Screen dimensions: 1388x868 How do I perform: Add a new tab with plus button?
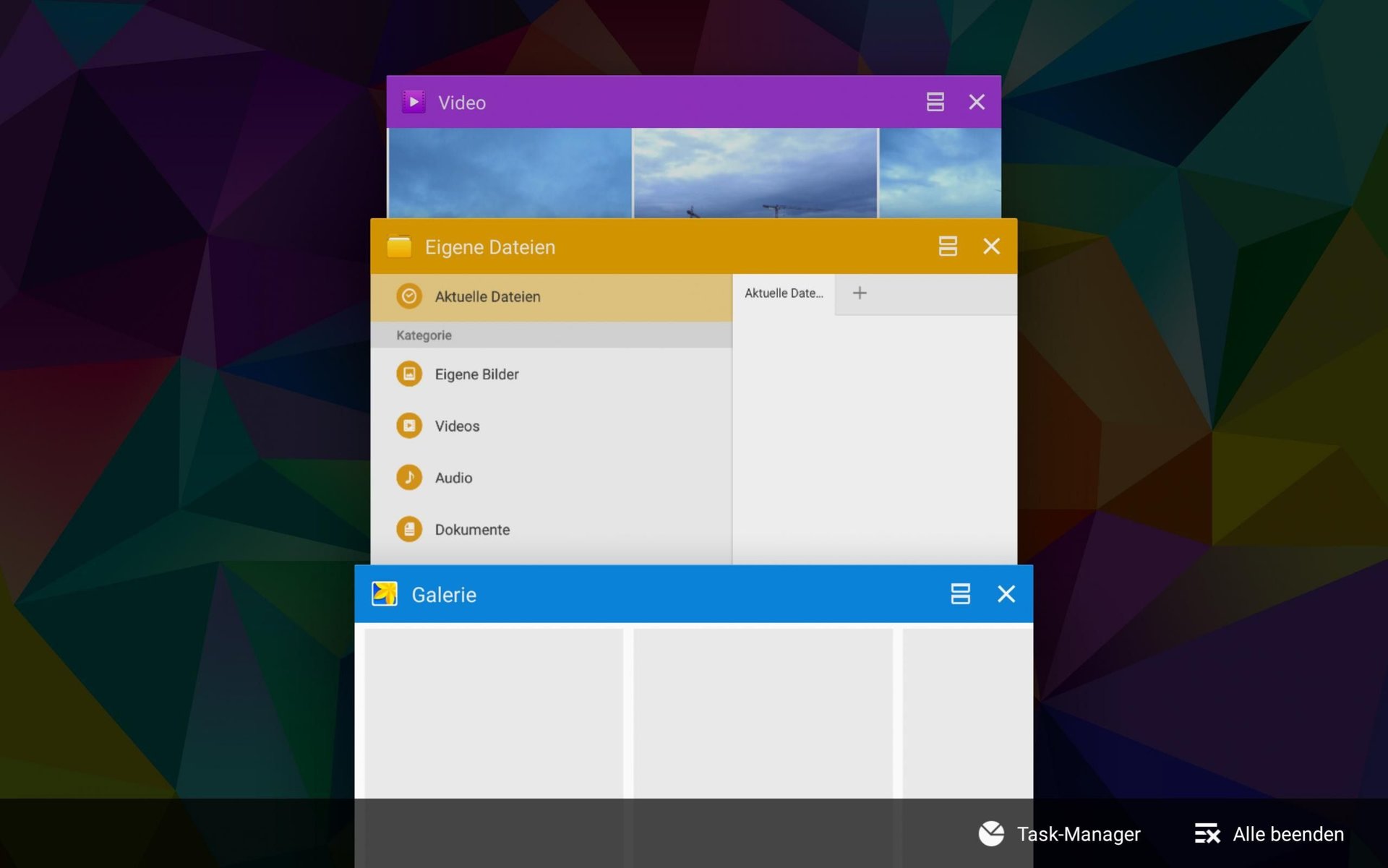point(860,293)
